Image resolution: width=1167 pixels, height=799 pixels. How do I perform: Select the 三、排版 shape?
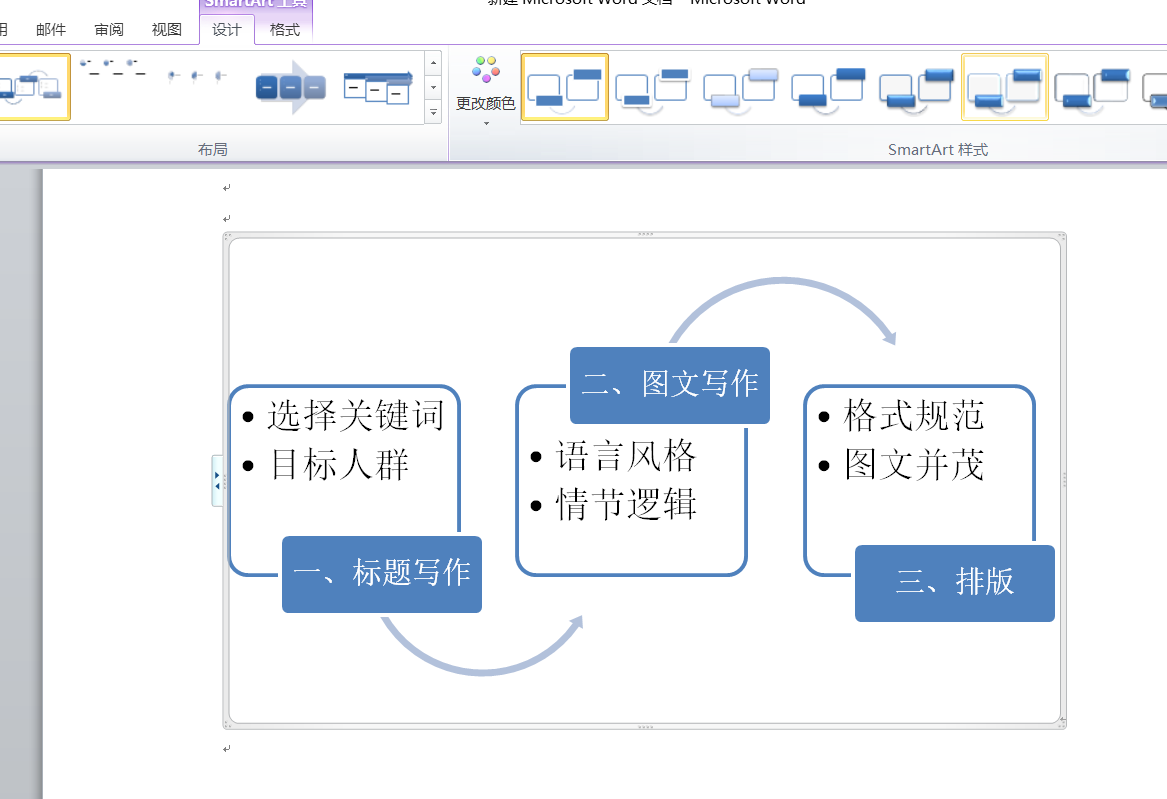955,583
